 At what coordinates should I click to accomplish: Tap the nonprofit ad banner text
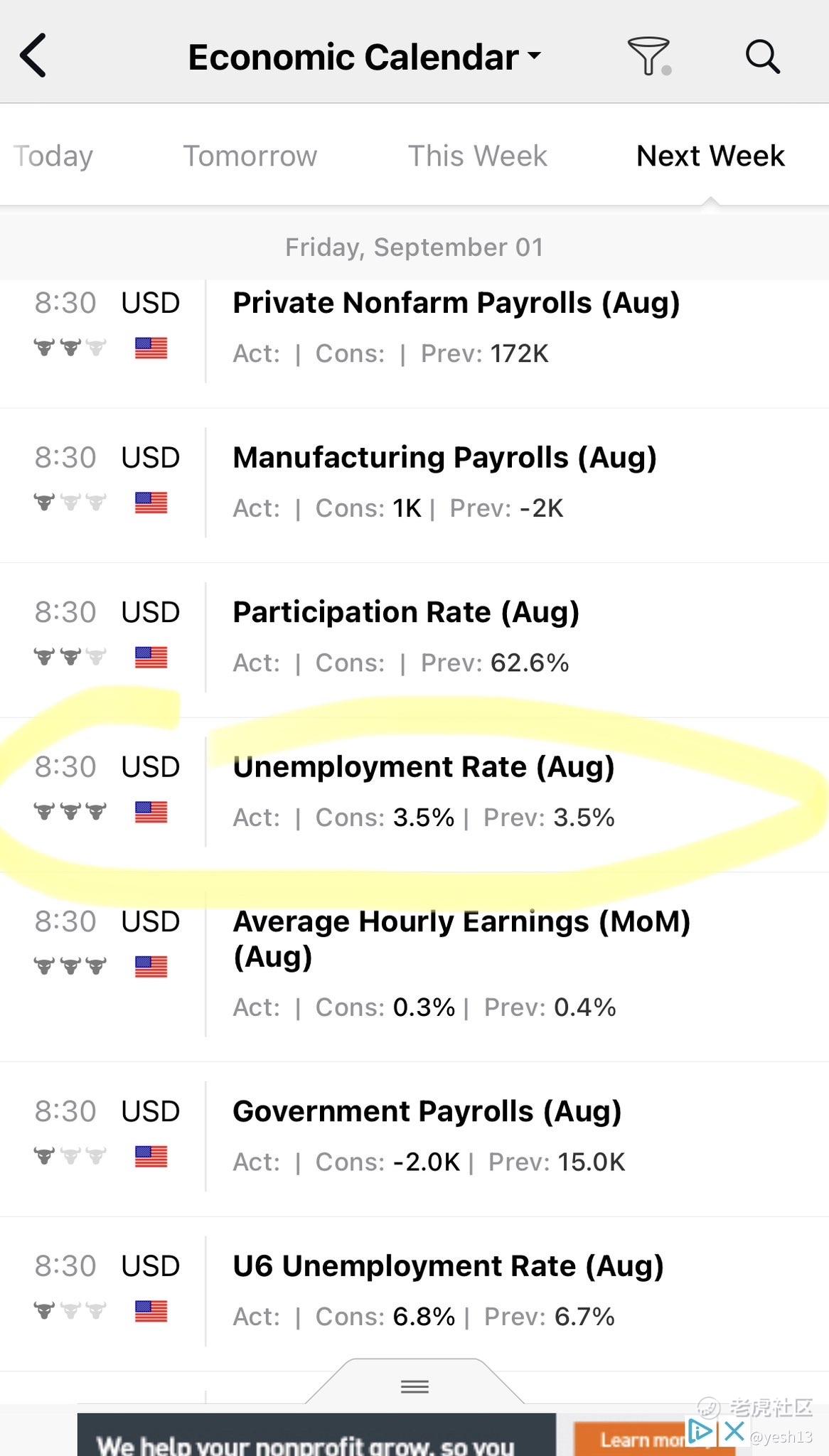(x=306, y=1445)
